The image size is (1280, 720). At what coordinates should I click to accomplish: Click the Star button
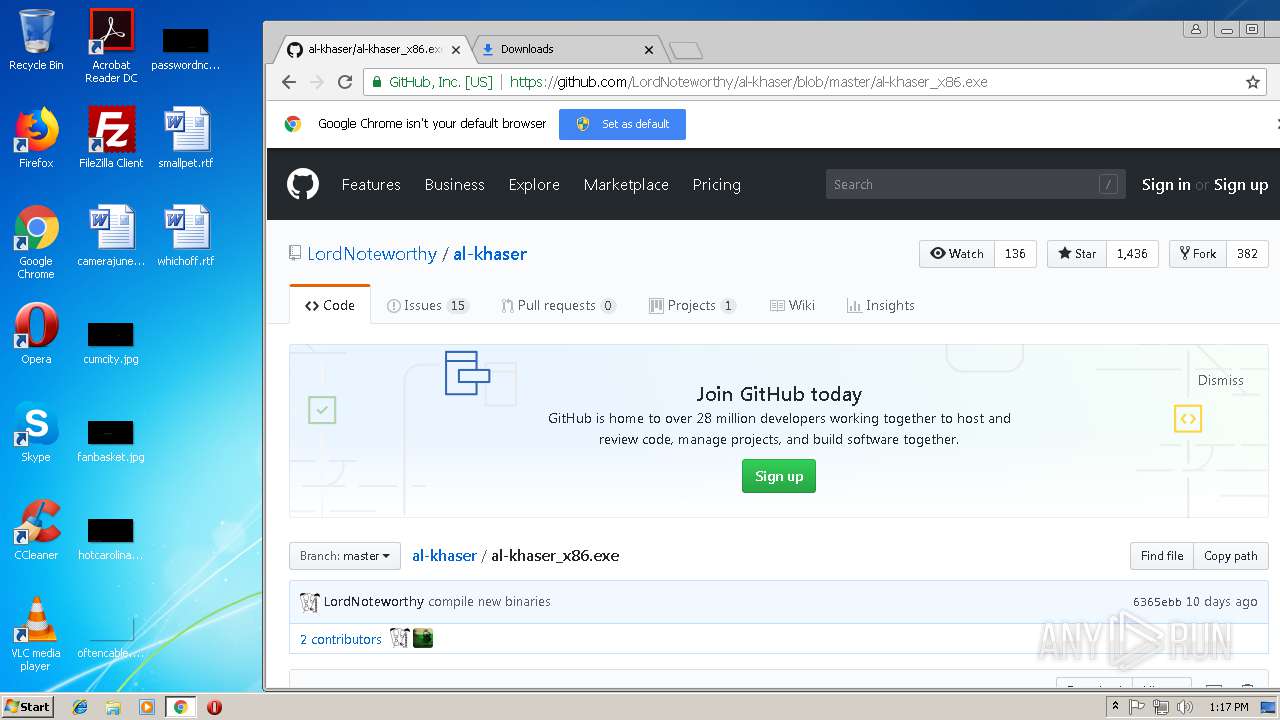click(x=1077, y=254)
